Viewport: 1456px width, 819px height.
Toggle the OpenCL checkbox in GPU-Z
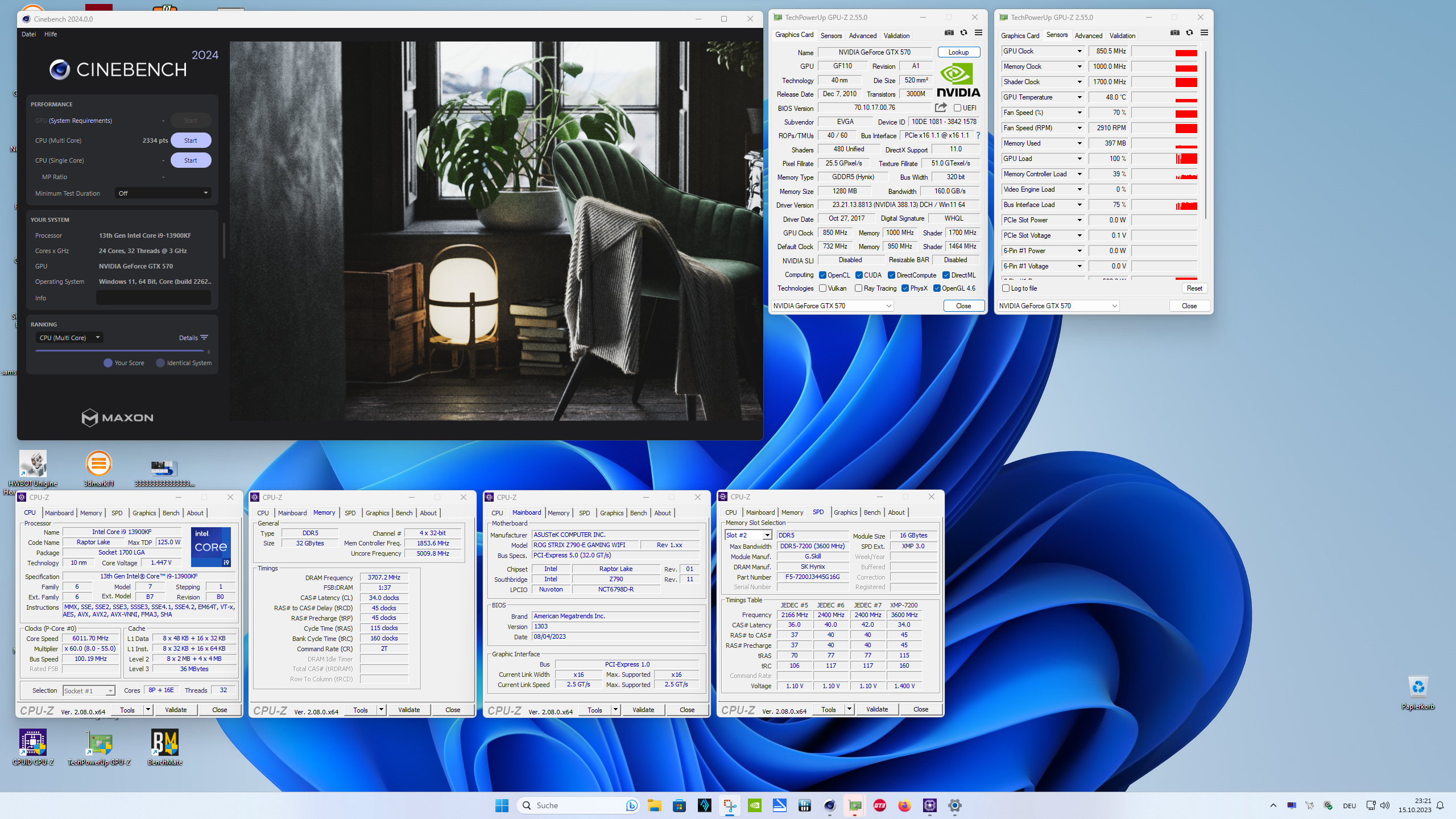[x=822, y=275]
